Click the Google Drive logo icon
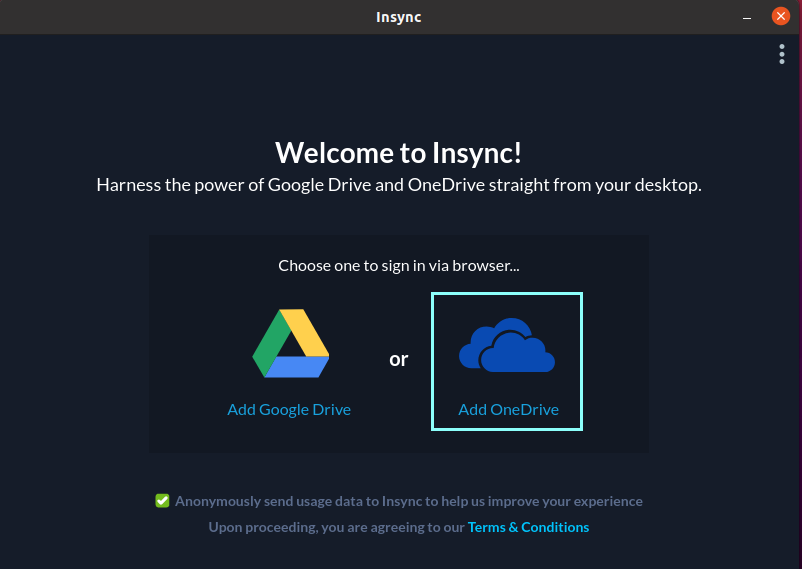This screenshot has height=569, width=802. 291,343
